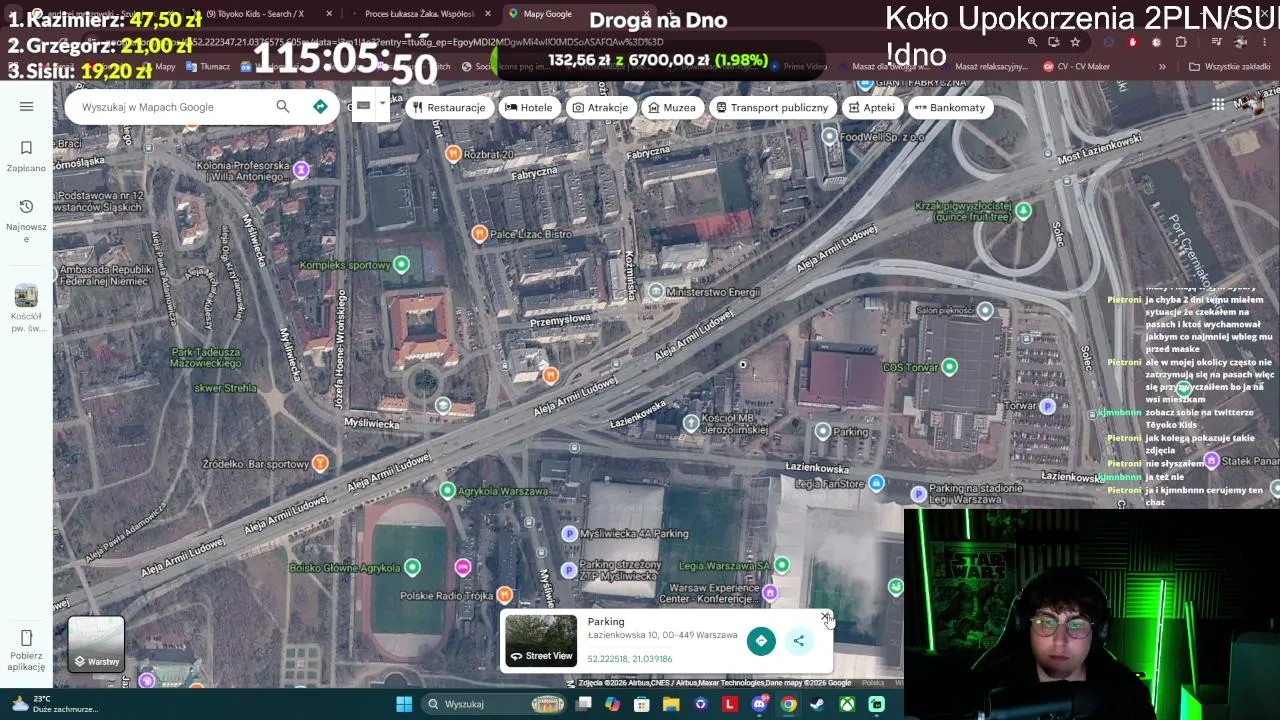This screenshot has height=720, width=1280.
Task: Select the Kompleks sportowy map pin
Action: [x=401, y=265]
